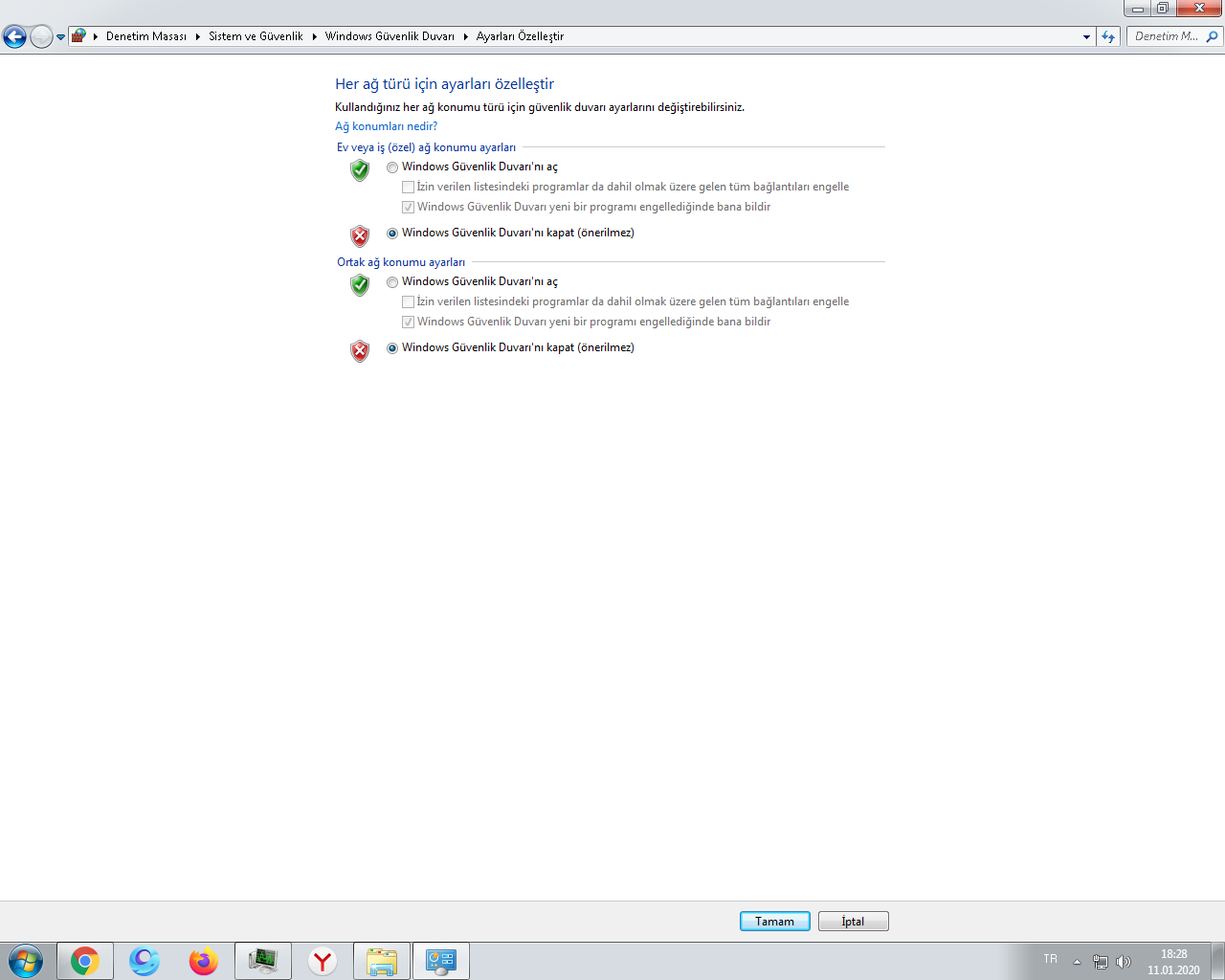Click the Control Panel taskbar button
Image resolution: width=1225 pixels, height=980 pixels.
coord(441,961)
